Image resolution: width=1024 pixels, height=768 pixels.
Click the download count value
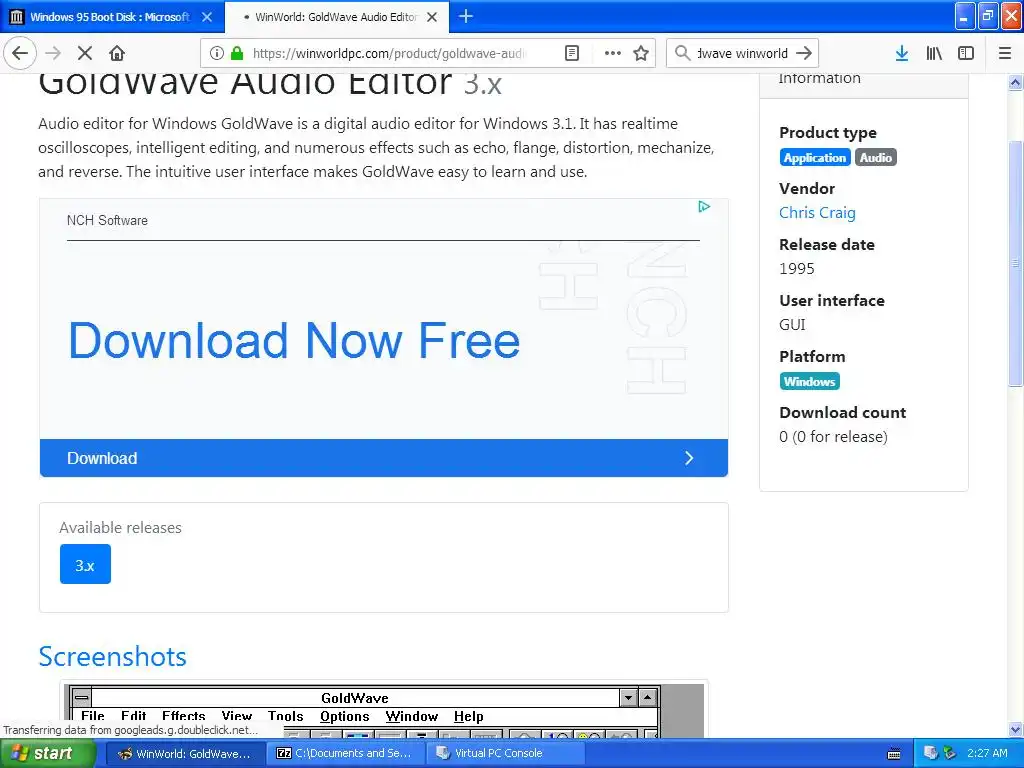(833, 437)
